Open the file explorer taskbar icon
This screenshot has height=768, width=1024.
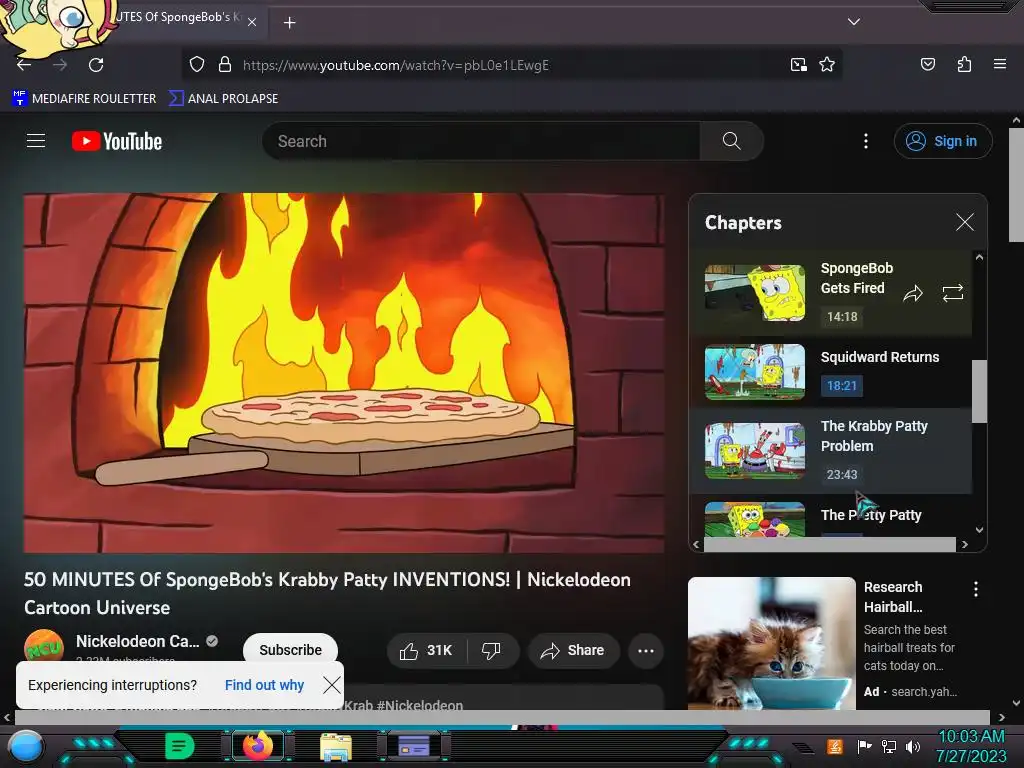click(x=336, y=747)
